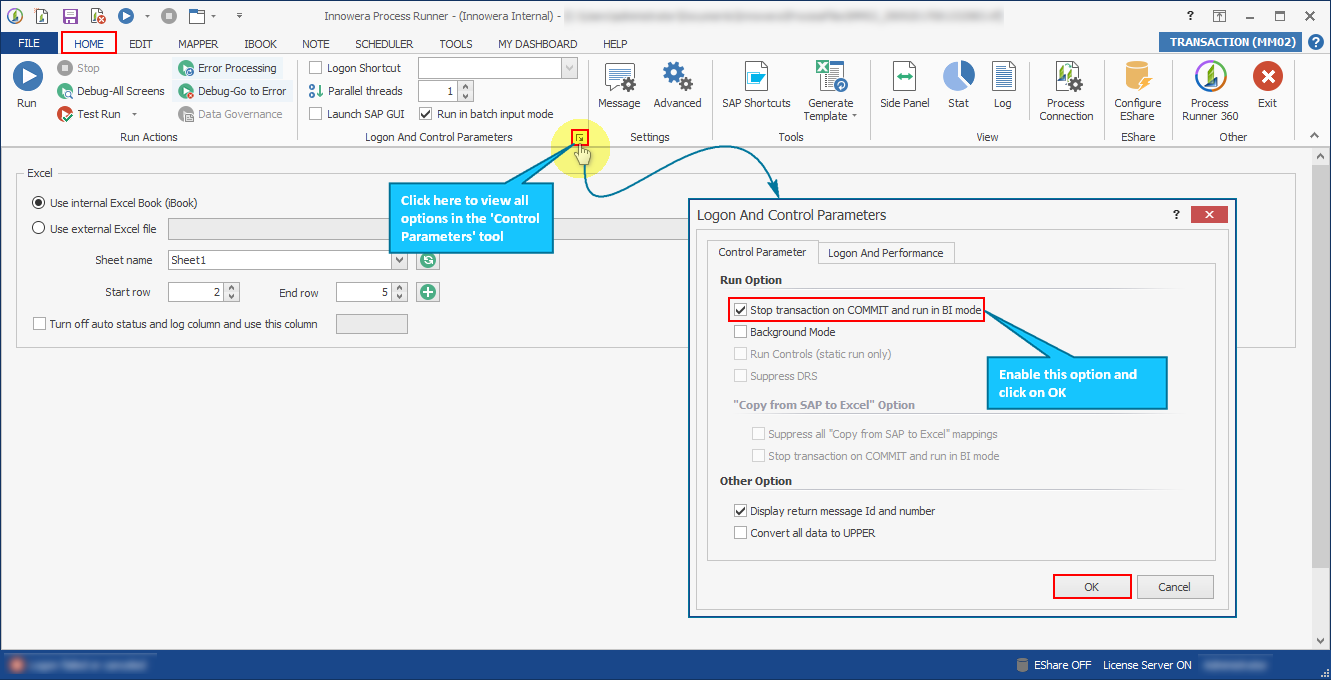This screenshot has height=680, width=1331.
Task: Select the Run action
Action: tap(27, 76)
